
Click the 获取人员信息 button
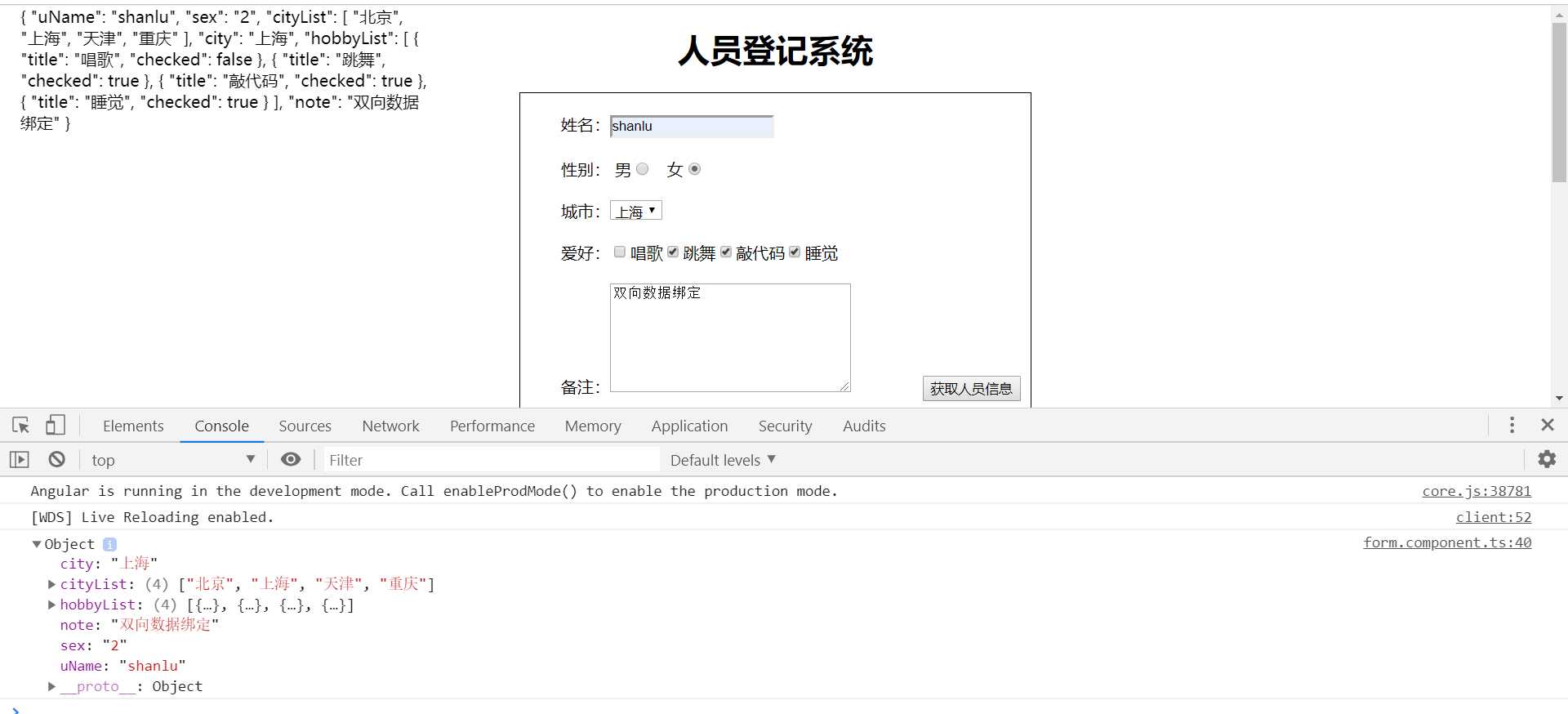(971, 388)
